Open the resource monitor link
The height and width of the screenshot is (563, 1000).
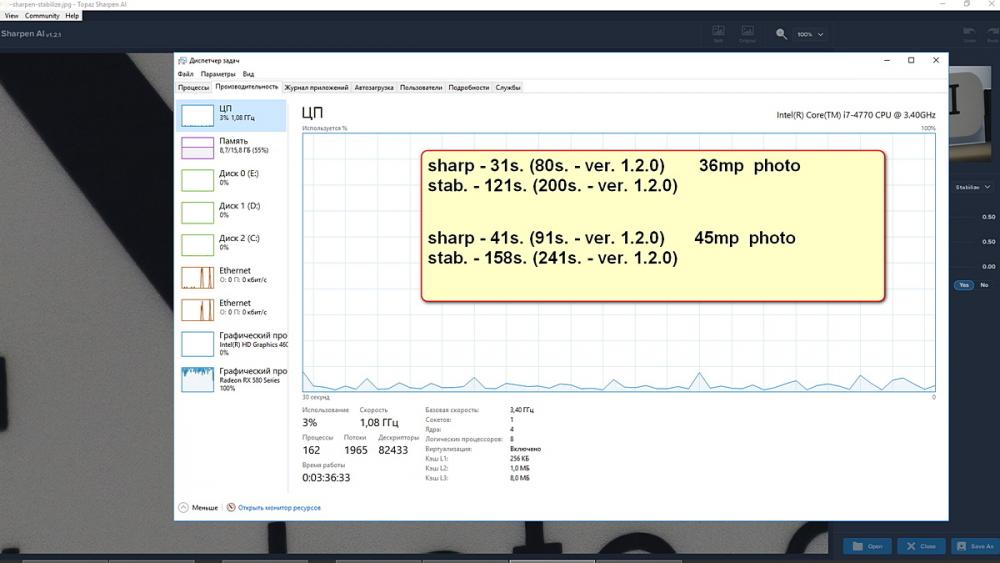(x=279, y=508)
